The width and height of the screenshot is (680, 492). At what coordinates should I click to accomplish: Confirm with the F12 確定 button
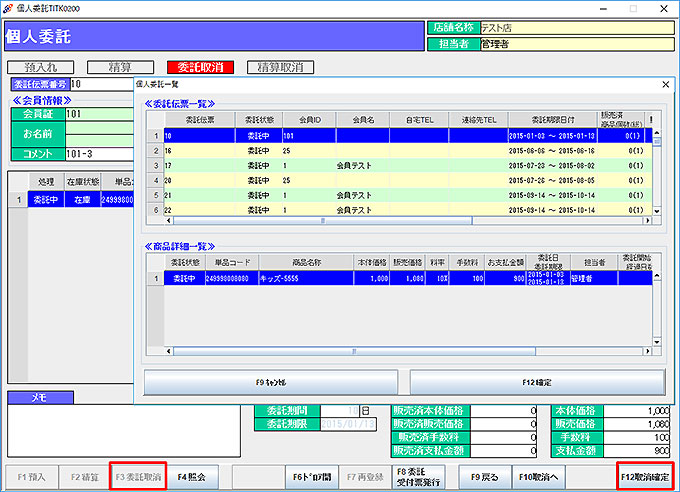coord(537,381)
